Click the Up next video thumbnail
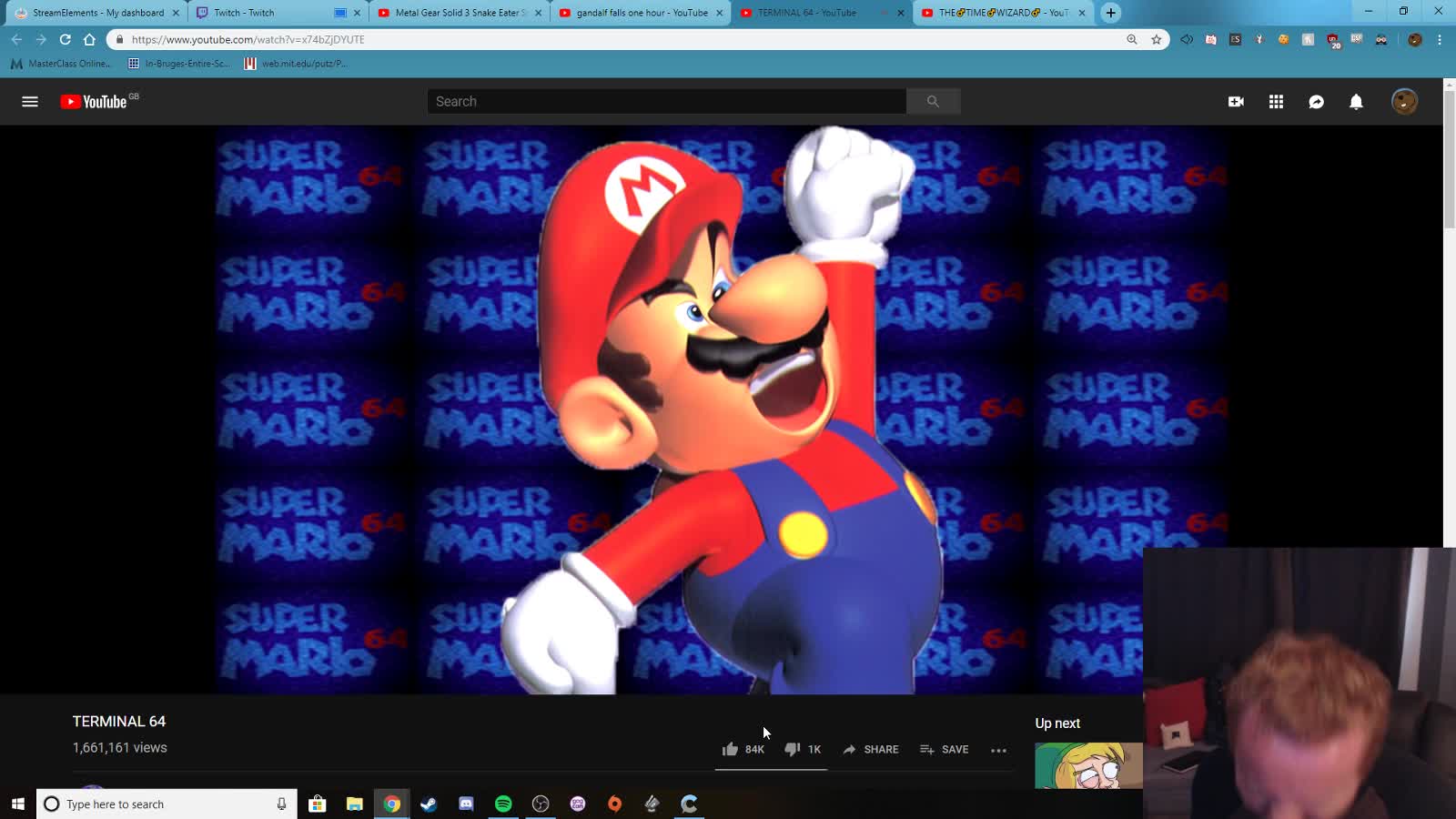Image resolution: width=1456 pixels, height=819 pixels. point(1088,765)
